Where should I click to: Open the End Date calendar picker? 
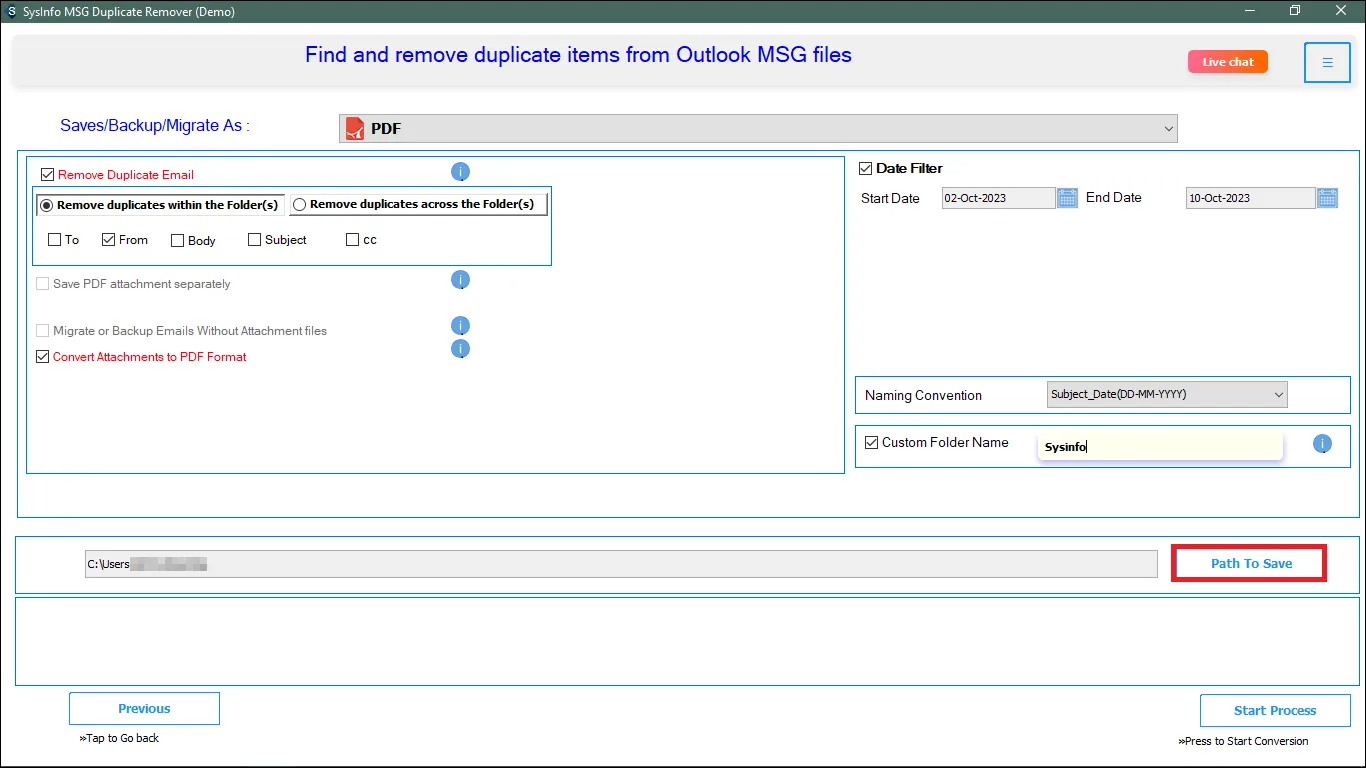[1327, 198]
